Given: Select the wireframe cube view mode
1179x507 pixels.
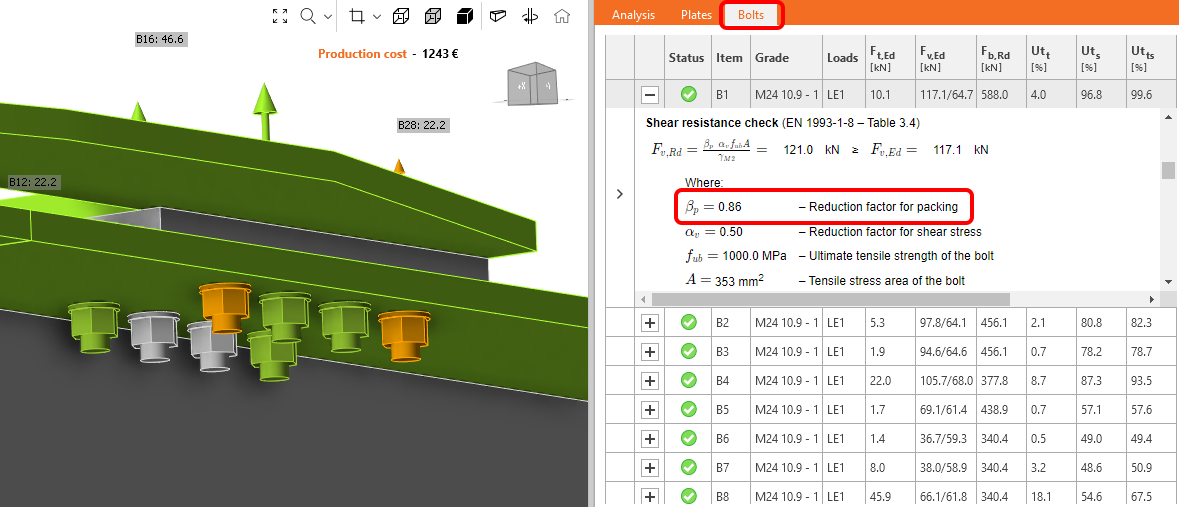Looking at the screenshot, I should click(401, 16).
